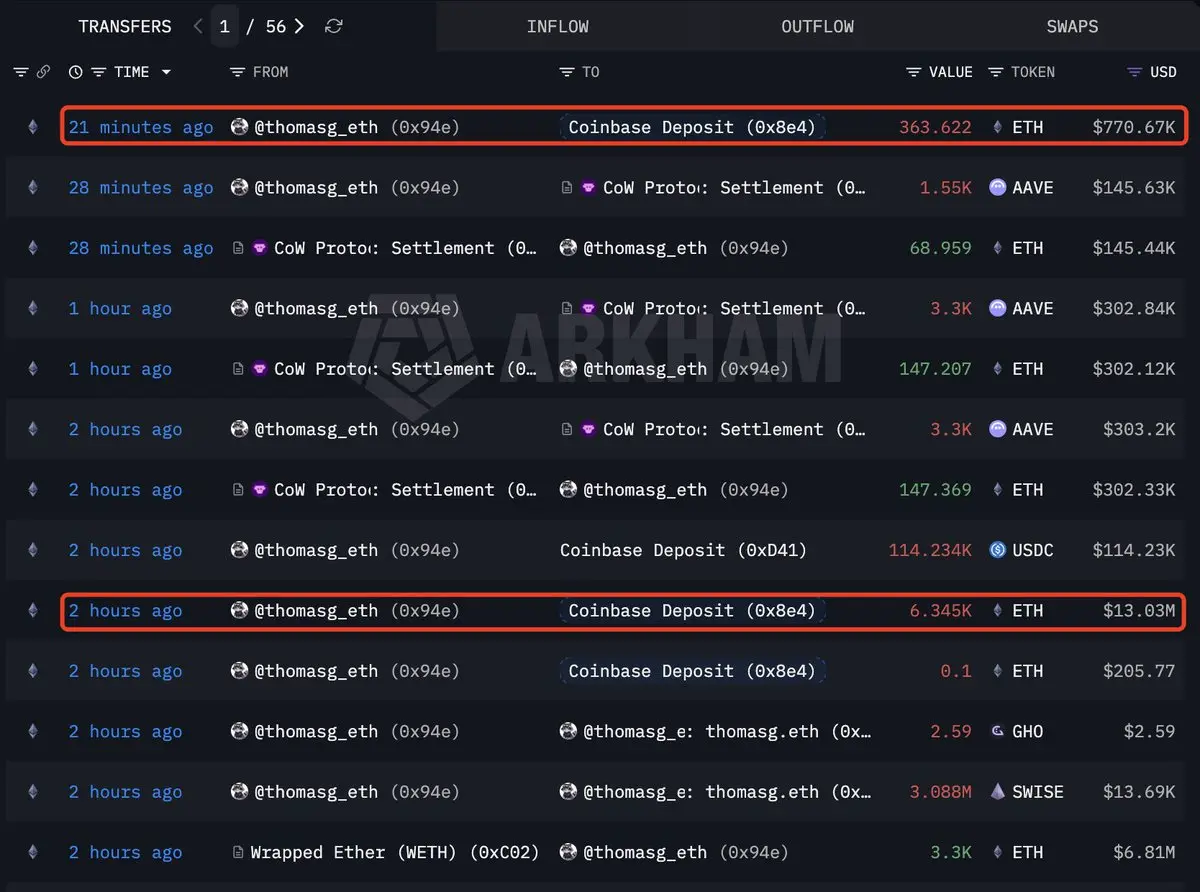The height and width of the screenshot is (892, 1200).
Task: Click the $6.81M USD amount
Action: (1144, 852)
